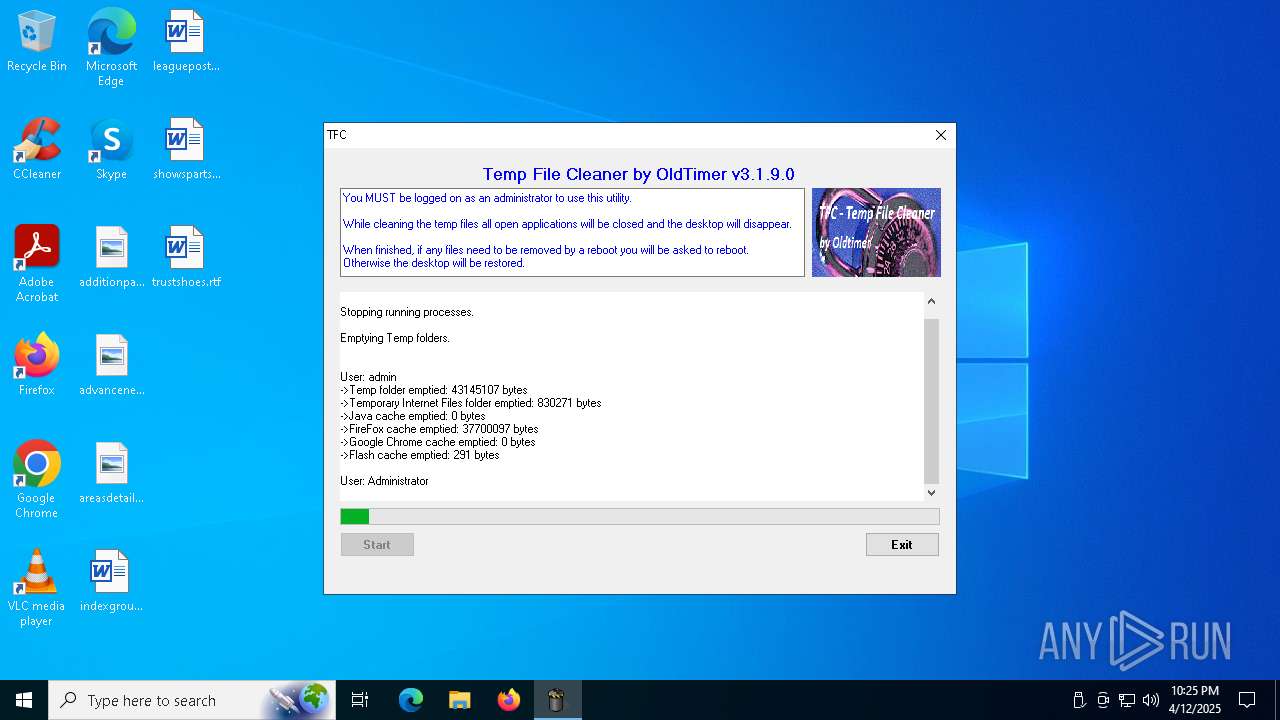Switch to the TFC taskbar app icon

coord(557,700)
